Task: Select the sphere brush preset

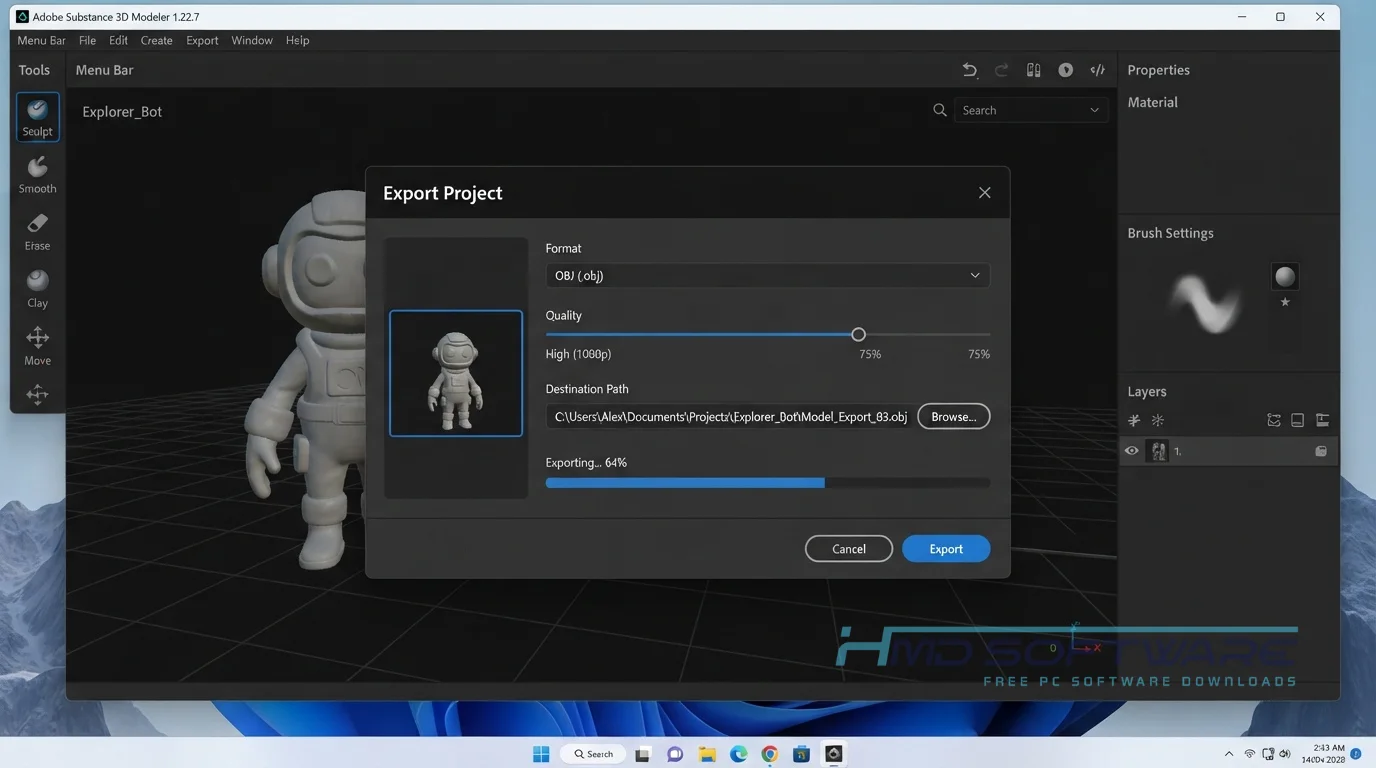Action: [x=1285, y=277]
